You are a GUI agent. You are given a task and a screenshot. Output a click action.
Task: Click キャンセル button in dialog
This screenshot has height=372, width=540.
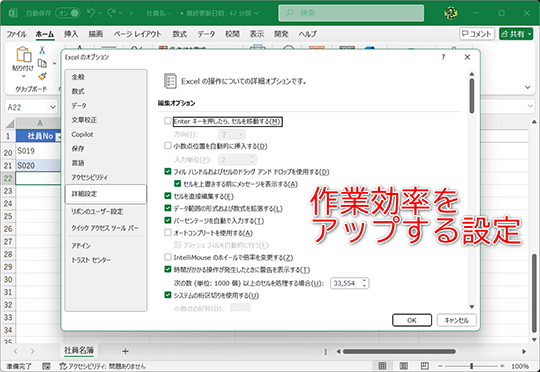[457, 320]
